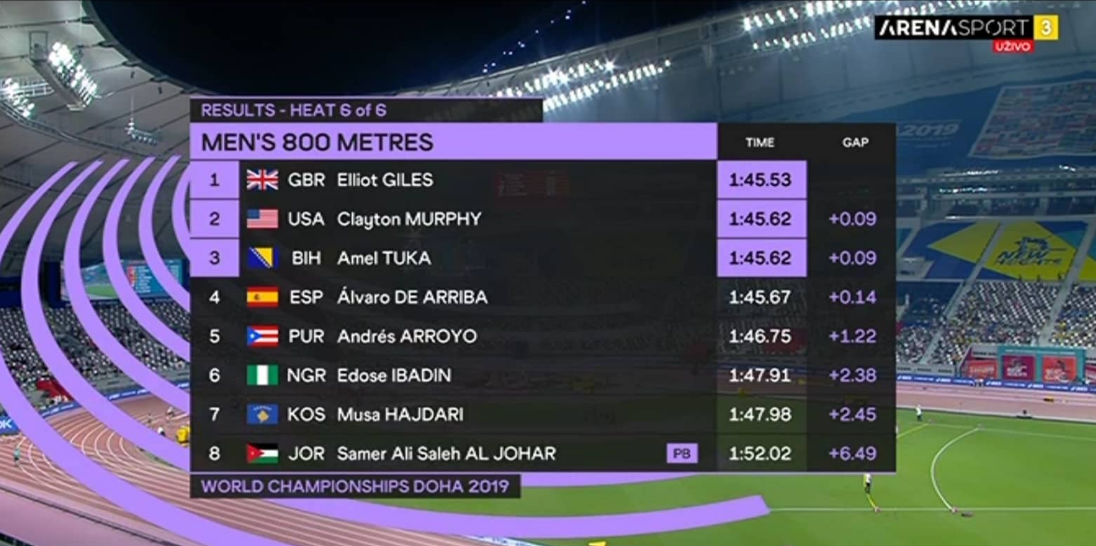This screenshot has height=546, width=1096.
Task: Click the Jordan flag icon
Action: tap(262, 453)
